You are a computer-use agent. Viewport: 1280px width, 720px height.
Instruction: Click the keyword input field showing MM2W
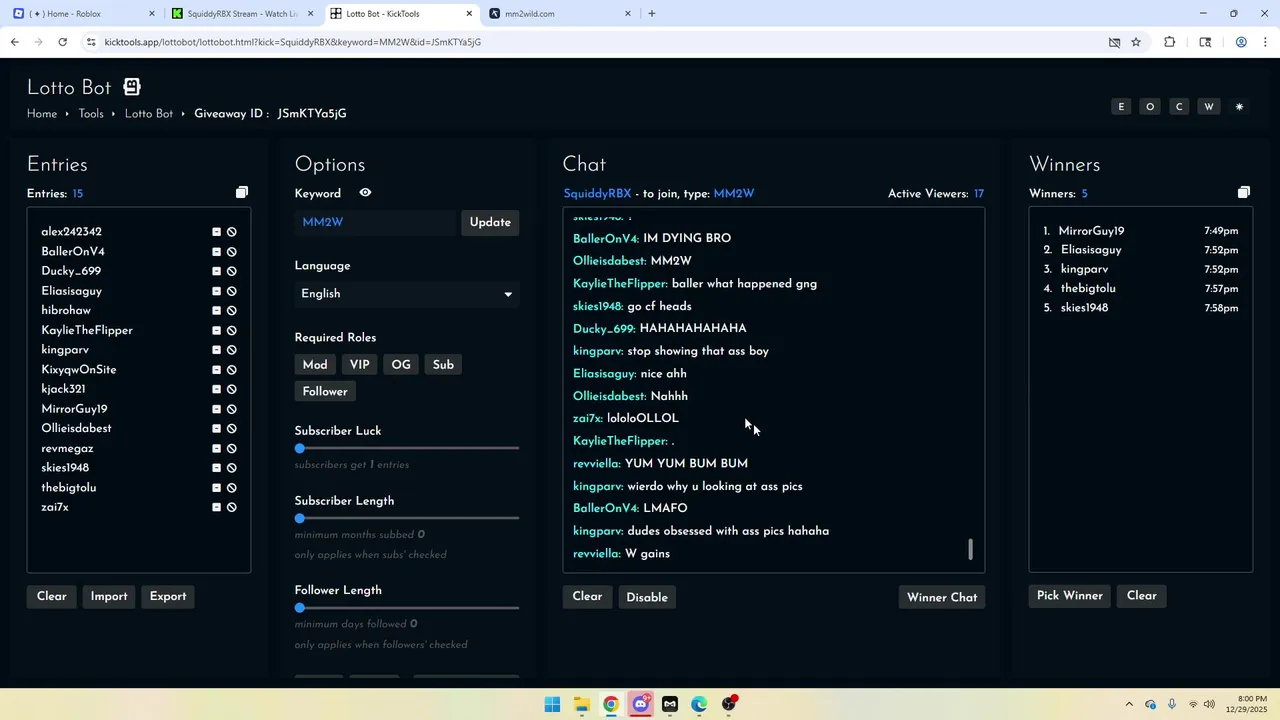375,222
